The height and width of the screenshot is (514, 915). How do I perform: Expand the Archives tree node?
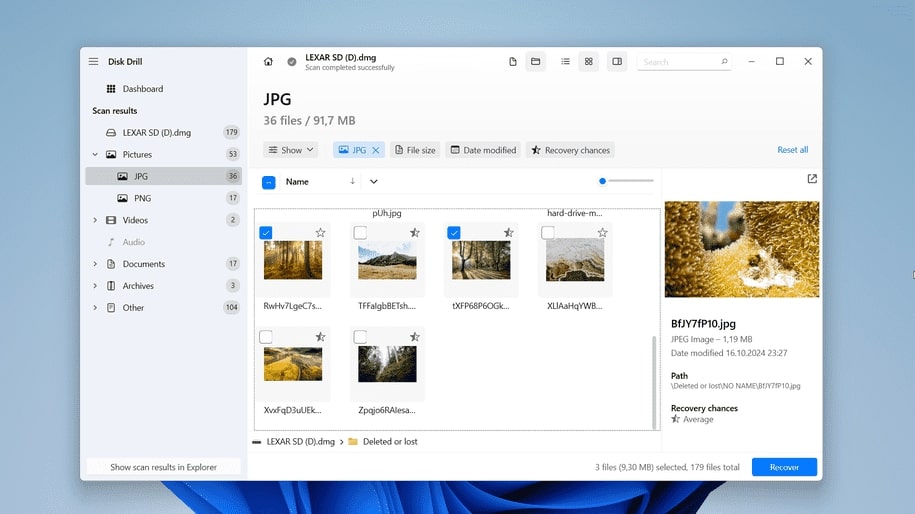point(95,286)
